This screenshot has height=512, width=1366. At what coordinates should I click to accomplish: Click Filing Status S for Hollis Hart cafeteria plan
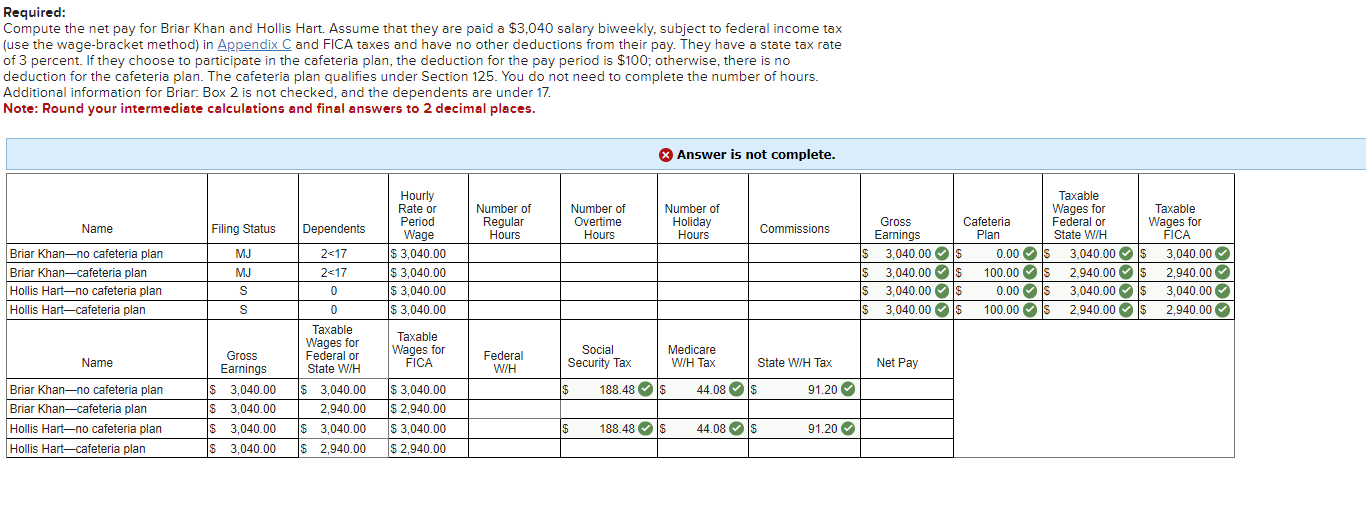click(x=243, y=310)
